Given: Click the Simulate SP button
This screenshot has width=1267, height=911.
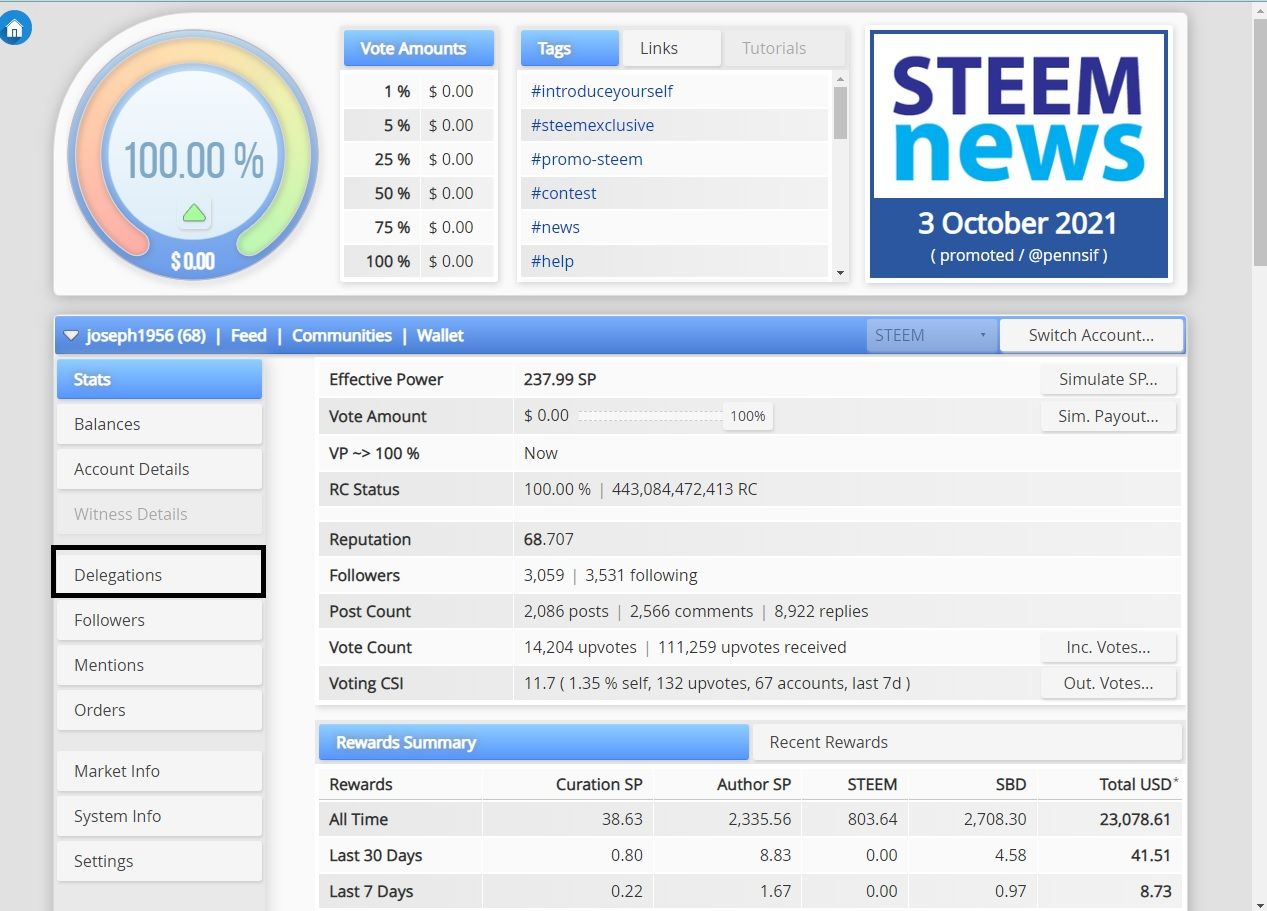Looking at the screenshot, I should click(1108, 379).
